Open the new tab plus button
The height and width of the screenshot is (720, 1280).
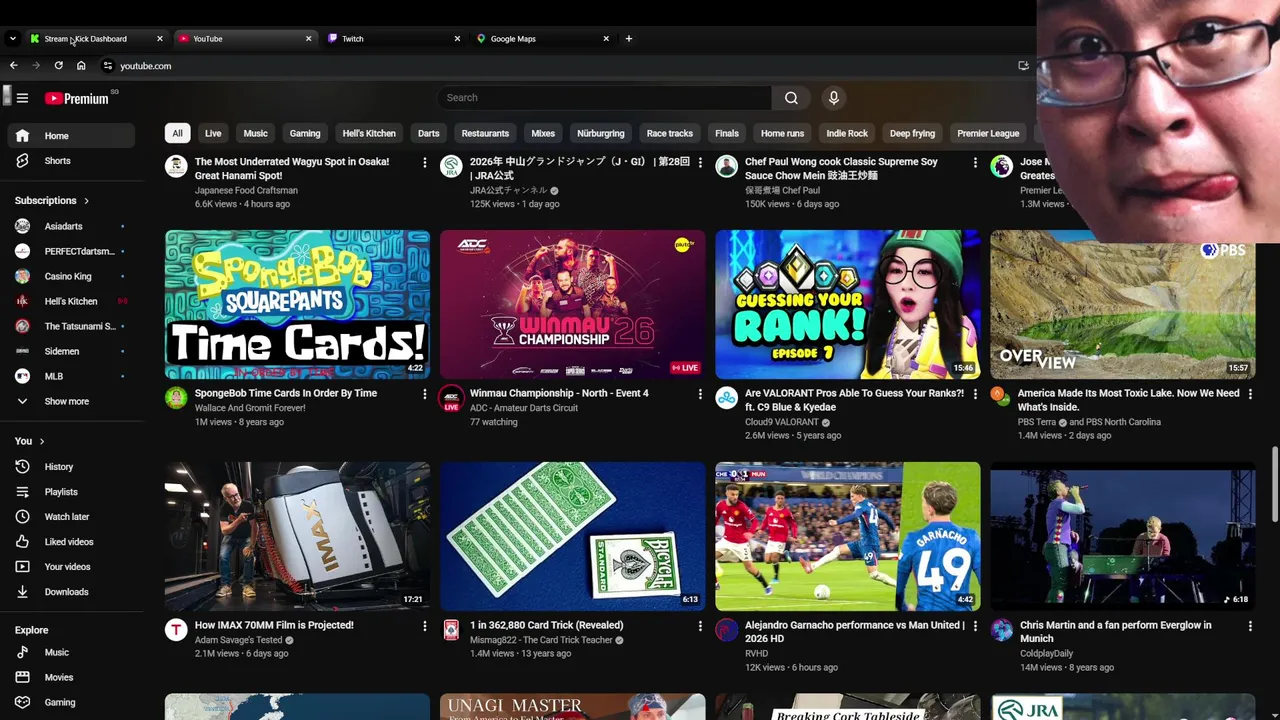point(628,39)
